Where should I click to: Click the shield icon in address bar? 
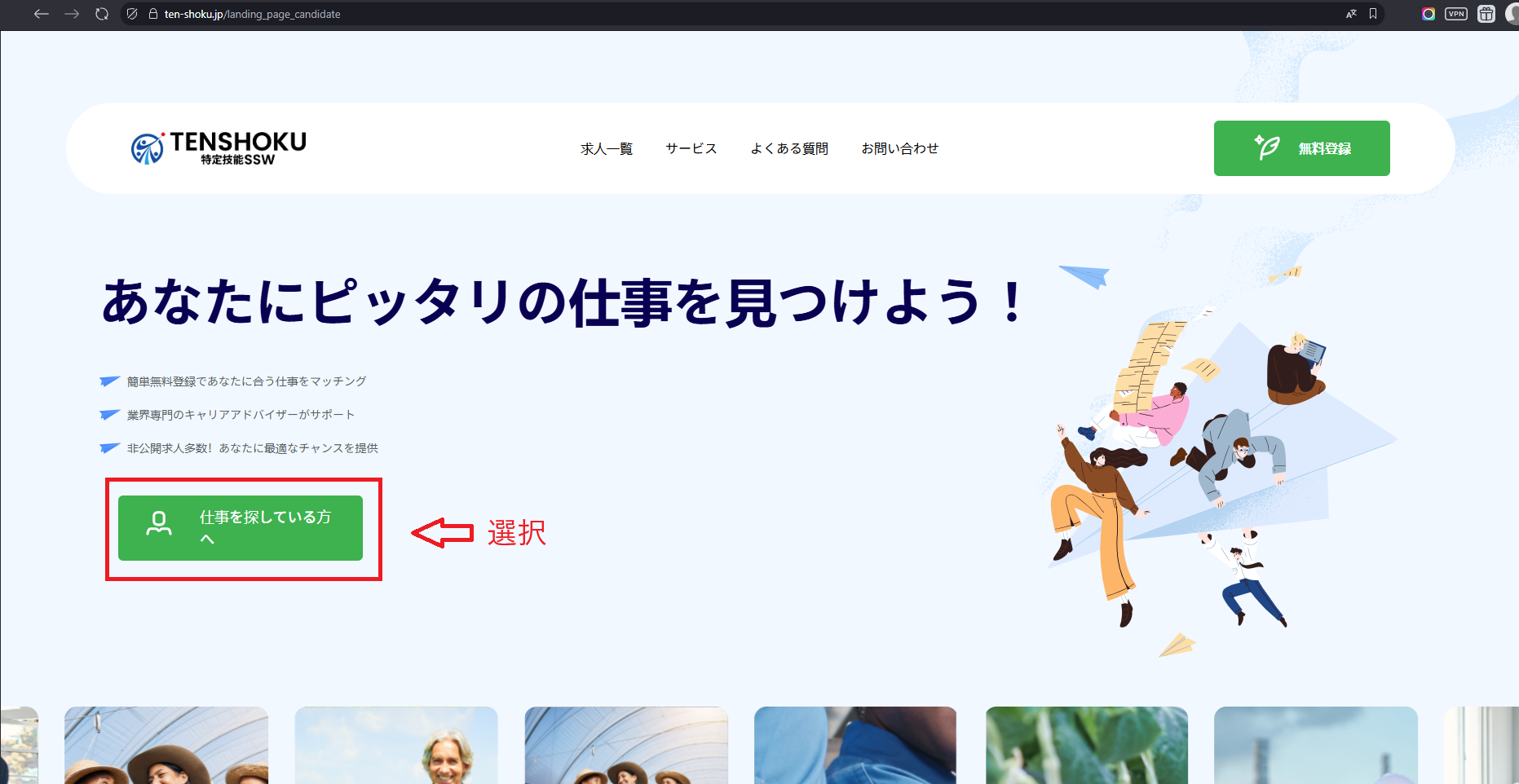[132, 14]
